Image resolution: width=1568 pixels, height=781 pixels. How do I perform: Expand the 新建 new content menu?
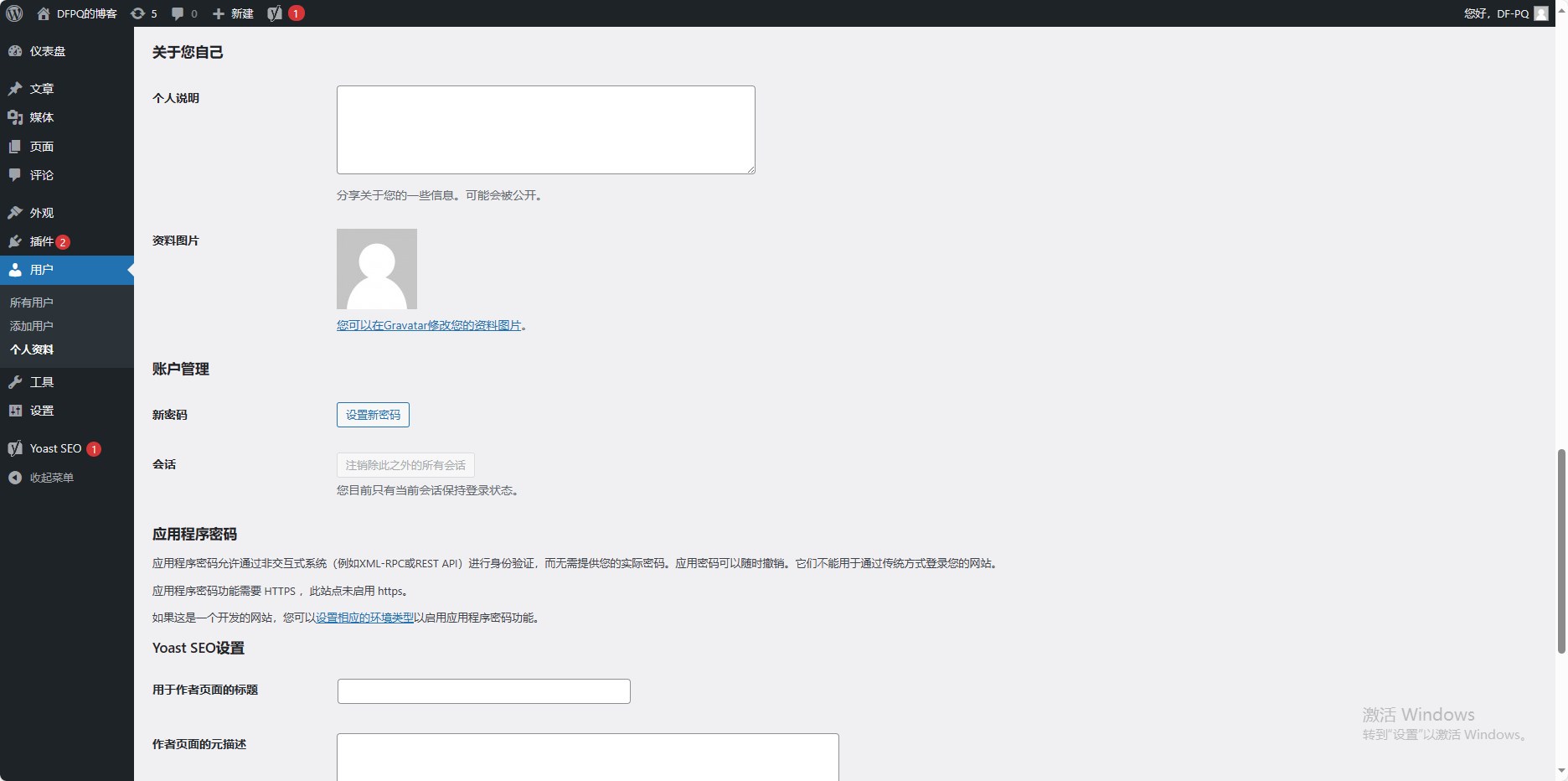[233, 13]
